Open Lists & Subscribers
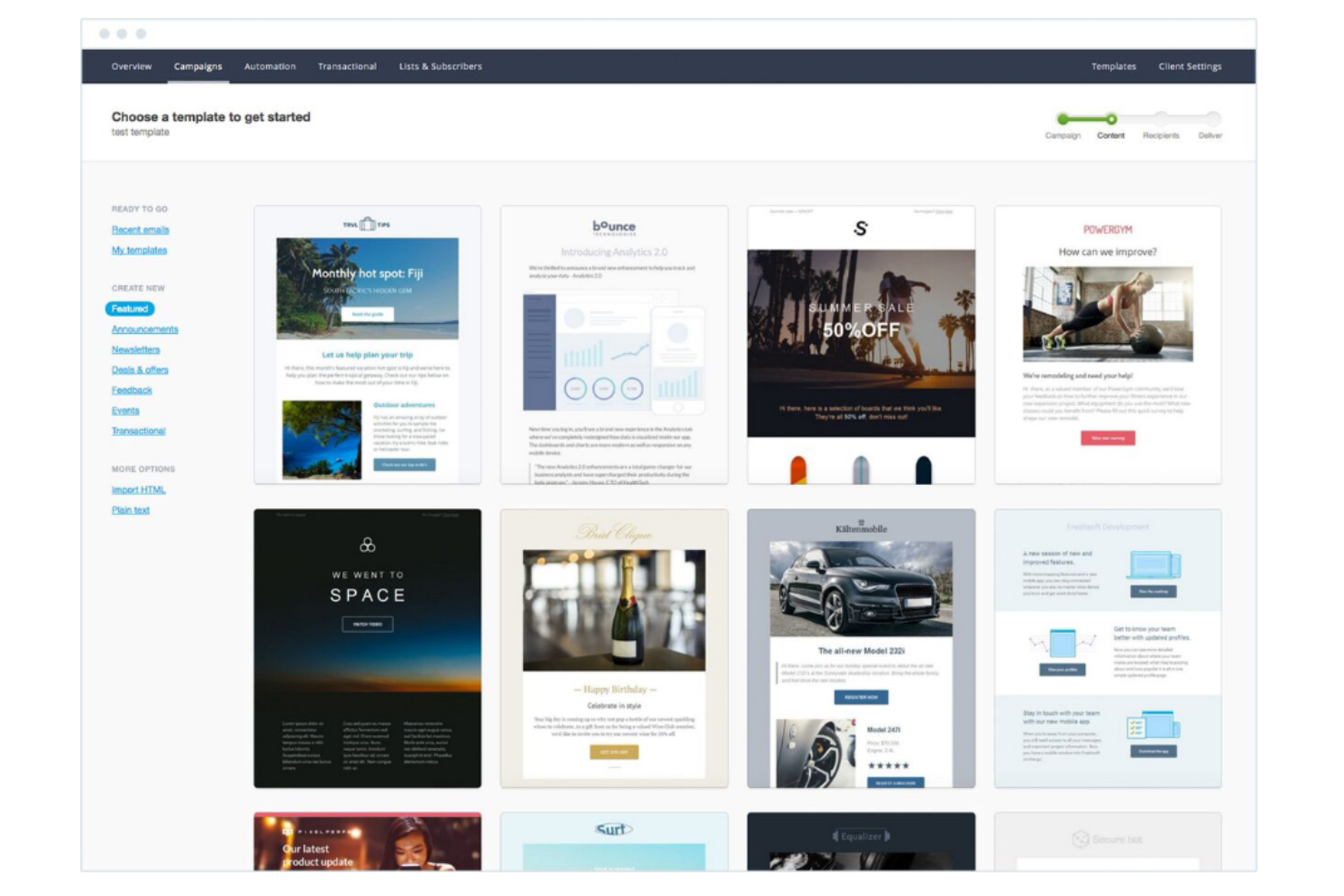Image resolution: width=1344 pixels, height=896 pixels. pyautogui.click(x=440, y=66)
